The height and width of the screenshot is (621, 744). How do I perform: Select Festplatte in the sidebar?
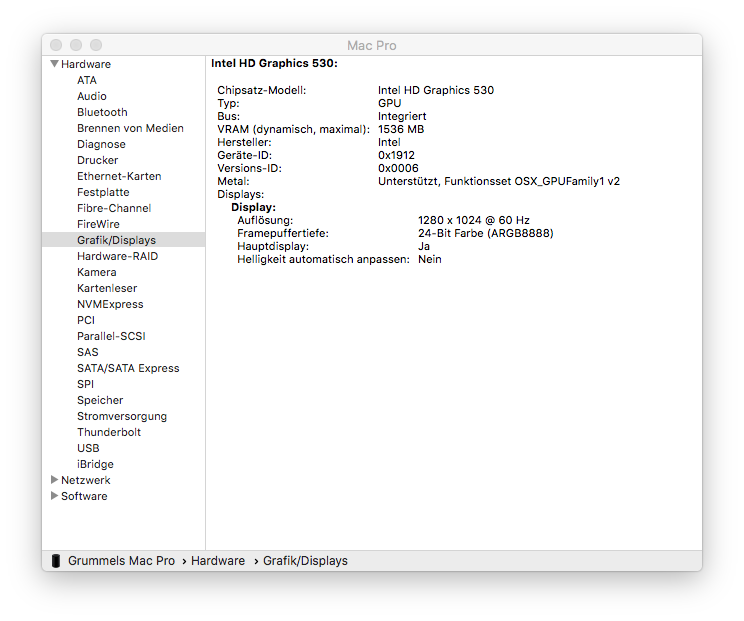click(103, 192)
